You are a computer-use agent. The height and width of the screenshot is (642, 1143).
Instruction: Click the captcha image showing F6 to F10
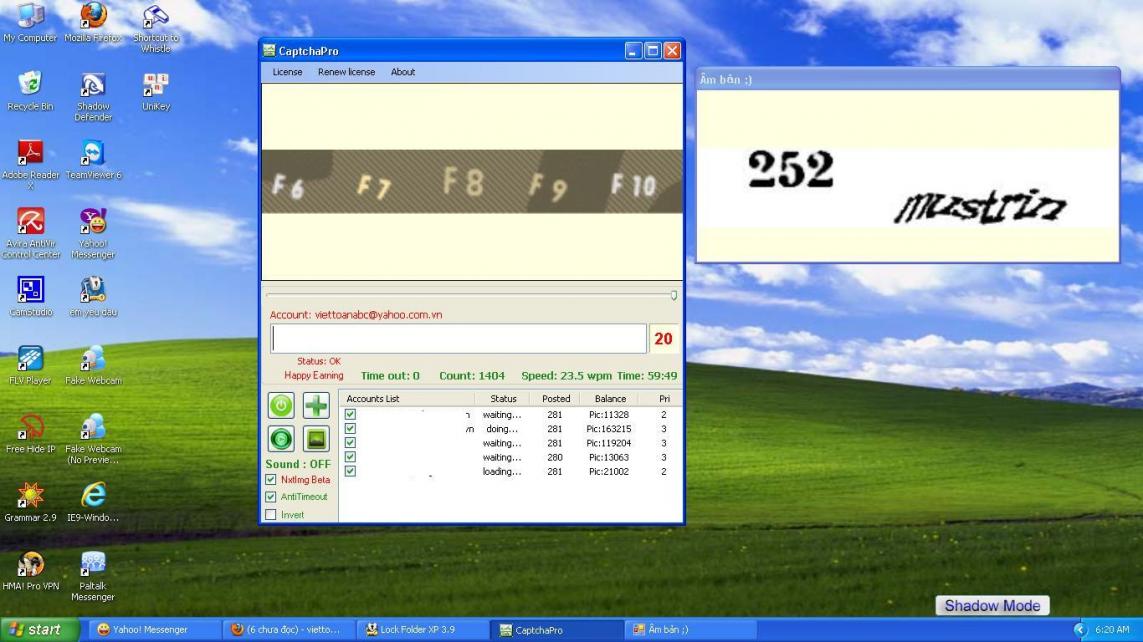472,181
